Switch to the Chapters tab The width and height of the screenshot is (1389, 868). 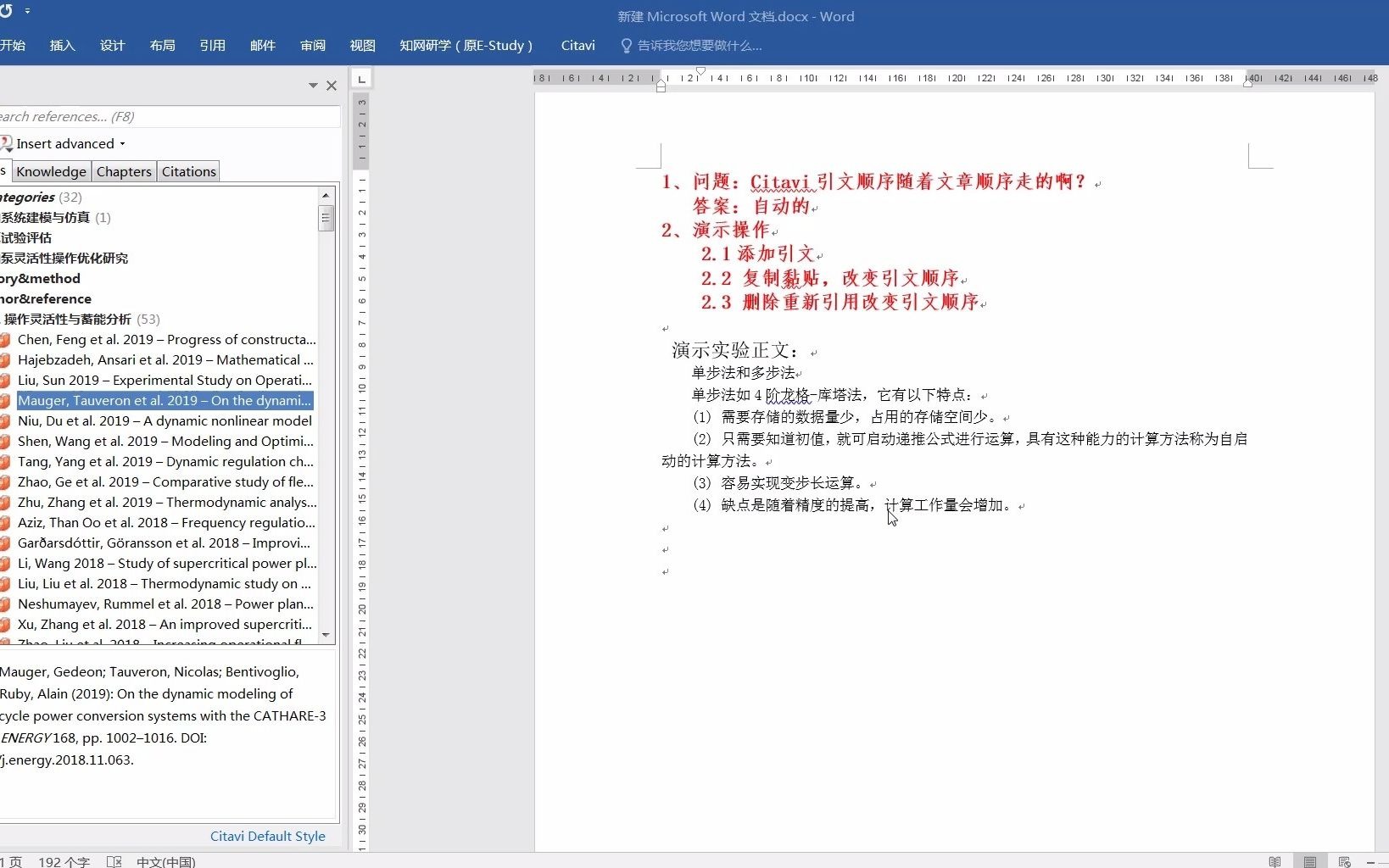pyautogui.click(x=124, y=171)
